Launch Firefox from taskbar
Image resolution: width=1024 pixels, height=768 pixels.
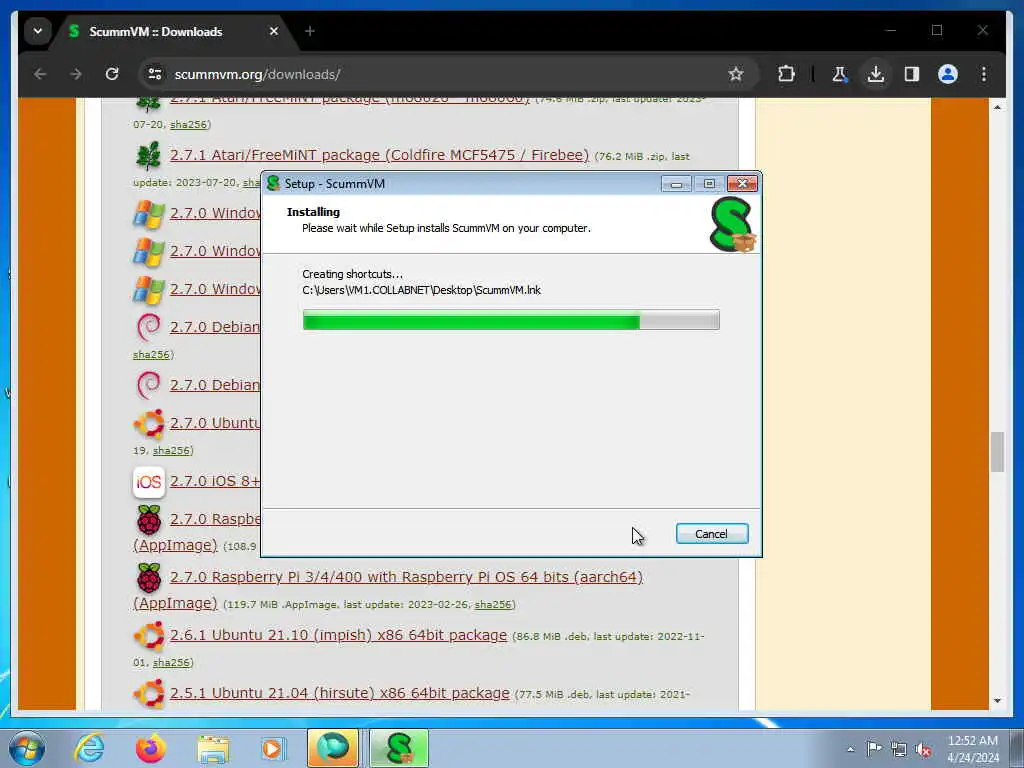click(150, 748)
